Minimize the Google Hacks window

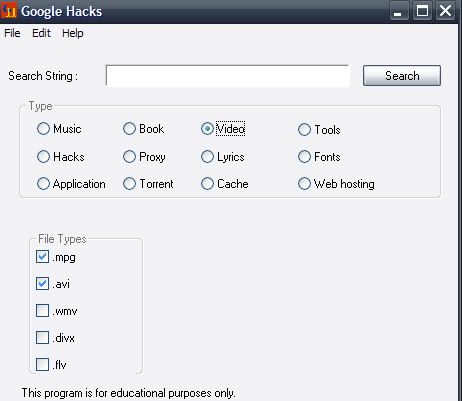pyautogui.click(x=399, y=11)
